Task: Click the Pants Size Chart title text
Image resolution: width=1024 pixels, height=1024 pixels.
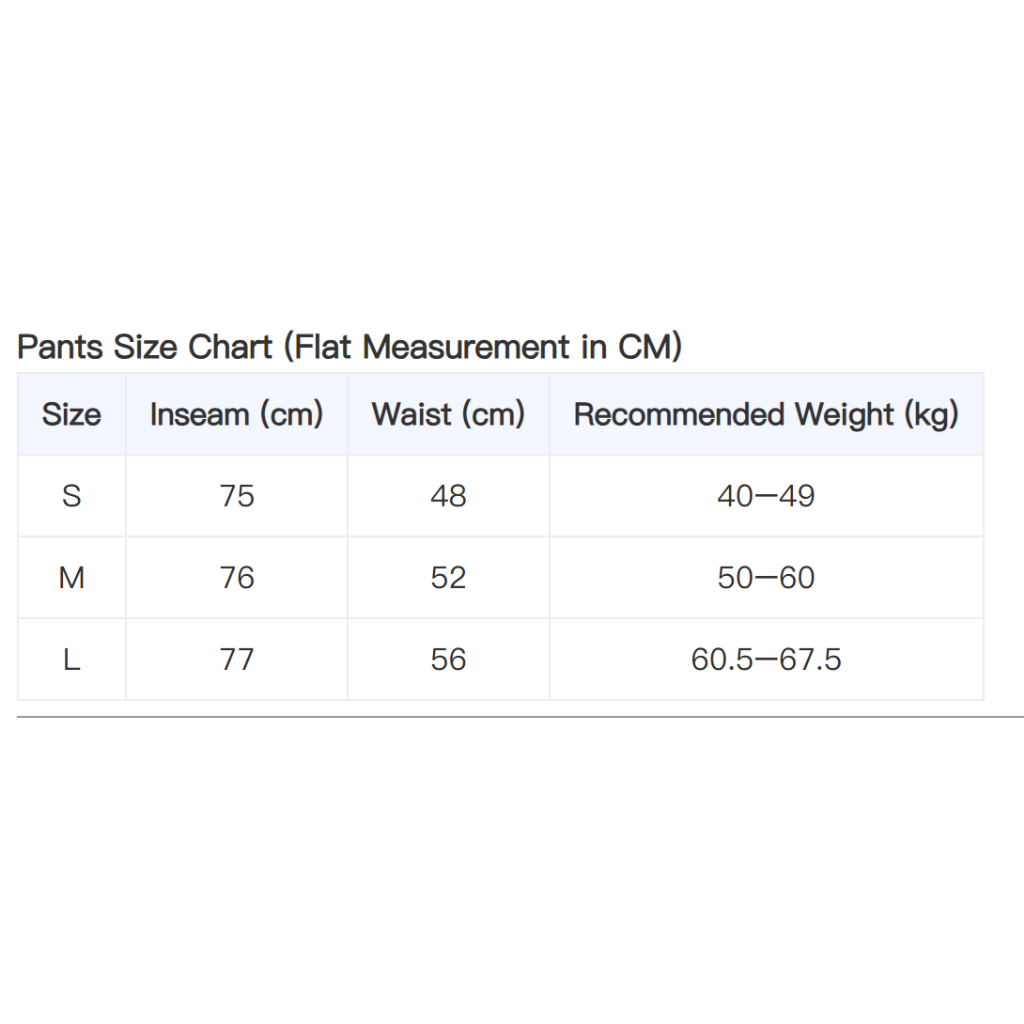Action: click(x=349, y=347)
